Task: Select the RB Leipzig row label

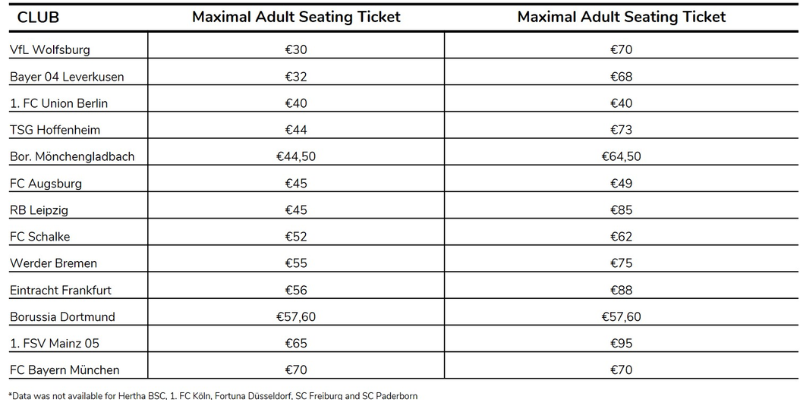Action: click(39, 210)
